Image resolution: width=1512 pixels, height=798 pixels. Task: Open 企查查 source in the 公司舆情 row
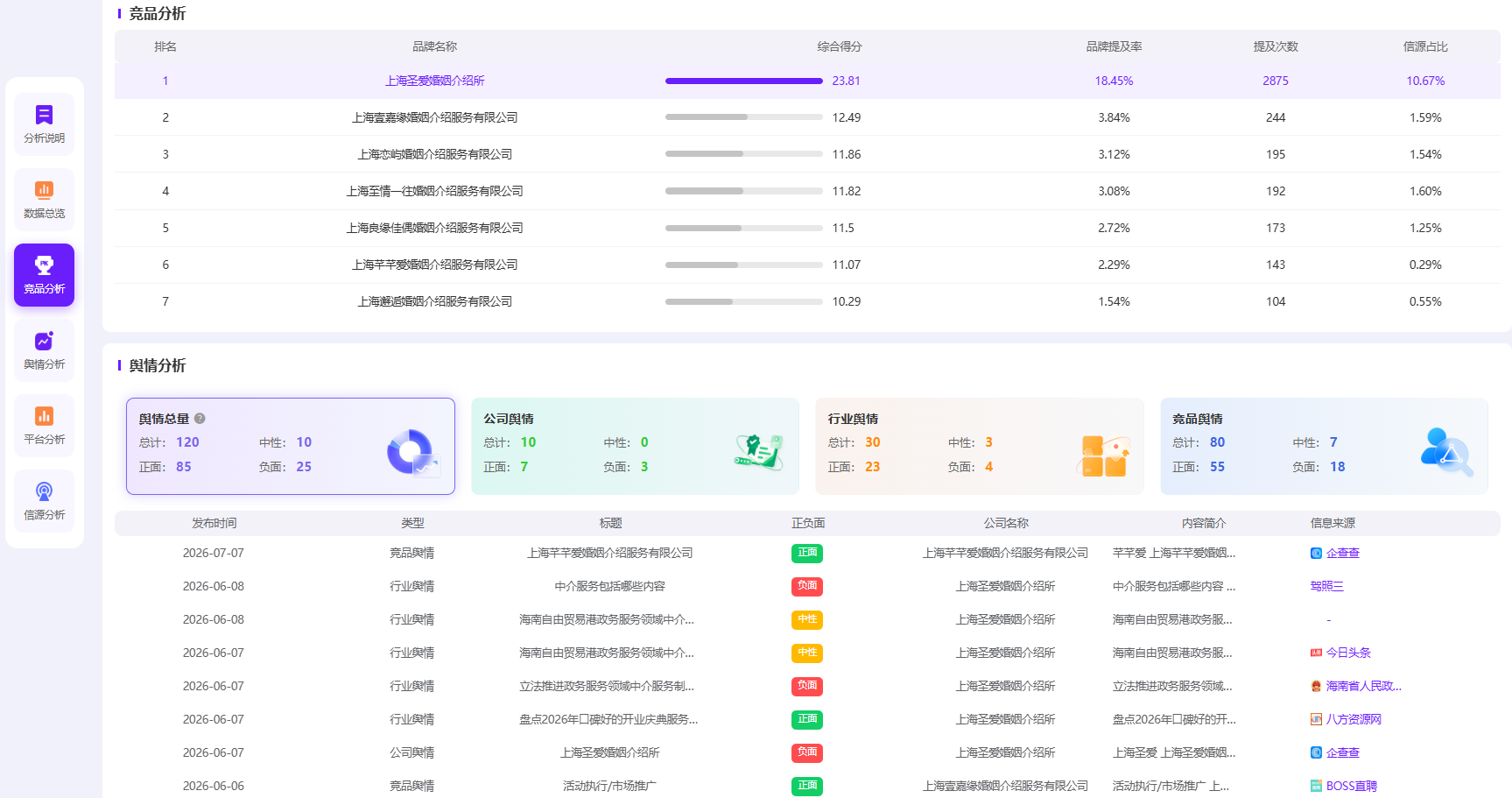pyautogui.click(x=1342, y=752)
